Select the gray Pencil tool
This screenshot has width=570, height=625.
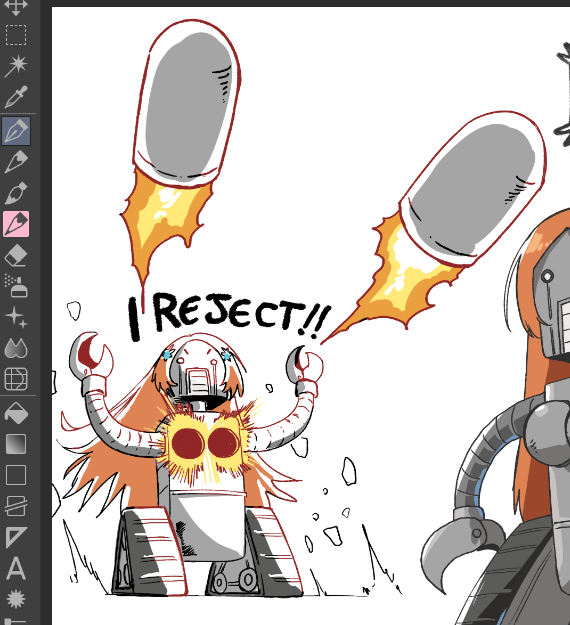coord(16,162)
